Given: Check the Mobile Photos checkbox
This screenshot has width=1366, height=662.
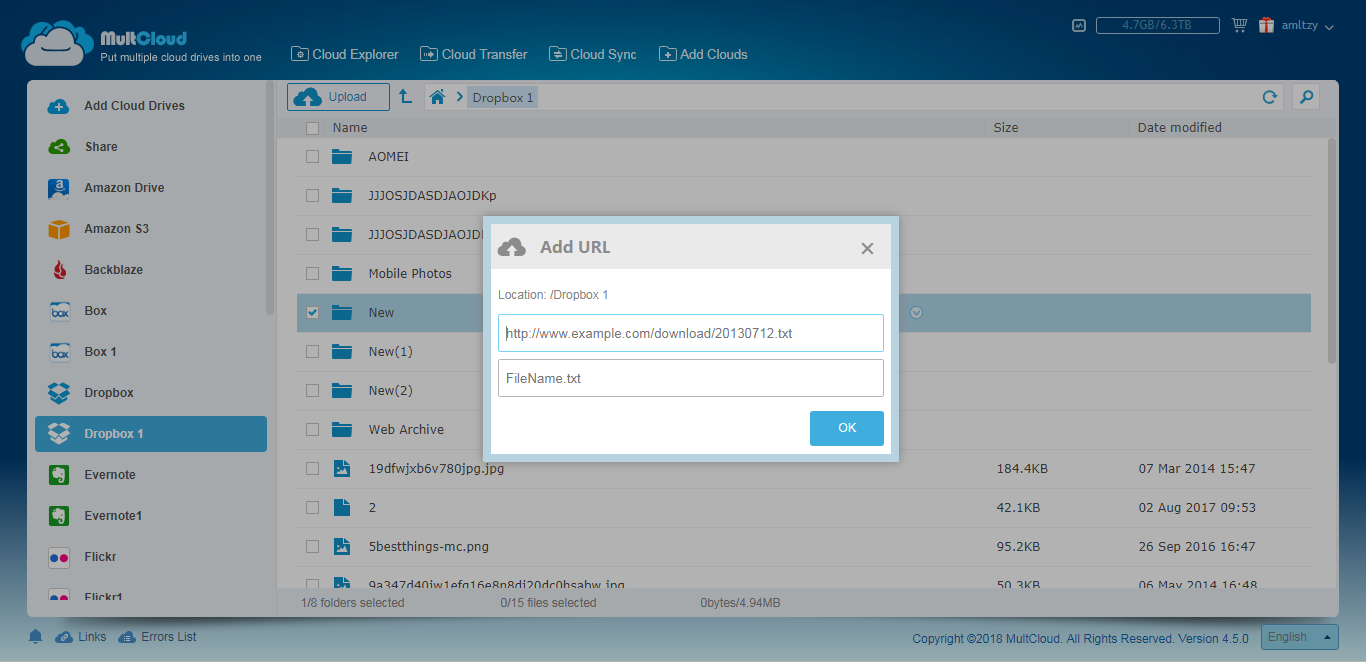Looking at the screenshot, I should pos(313,274).
